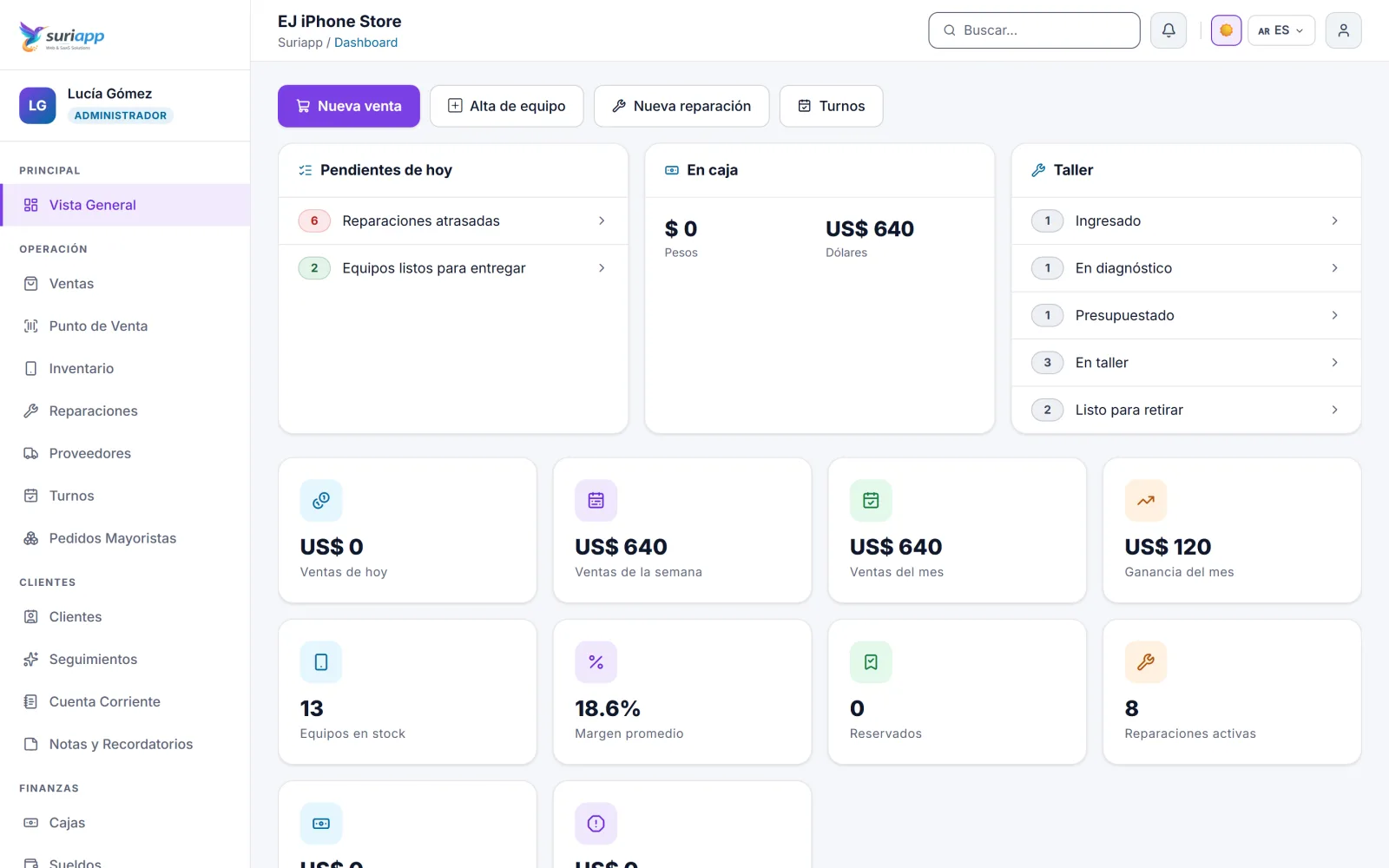This screenshot has width=1389, height=868.
Task: Click Ventas del mes calendar-check icon
Action: (871, 501)
